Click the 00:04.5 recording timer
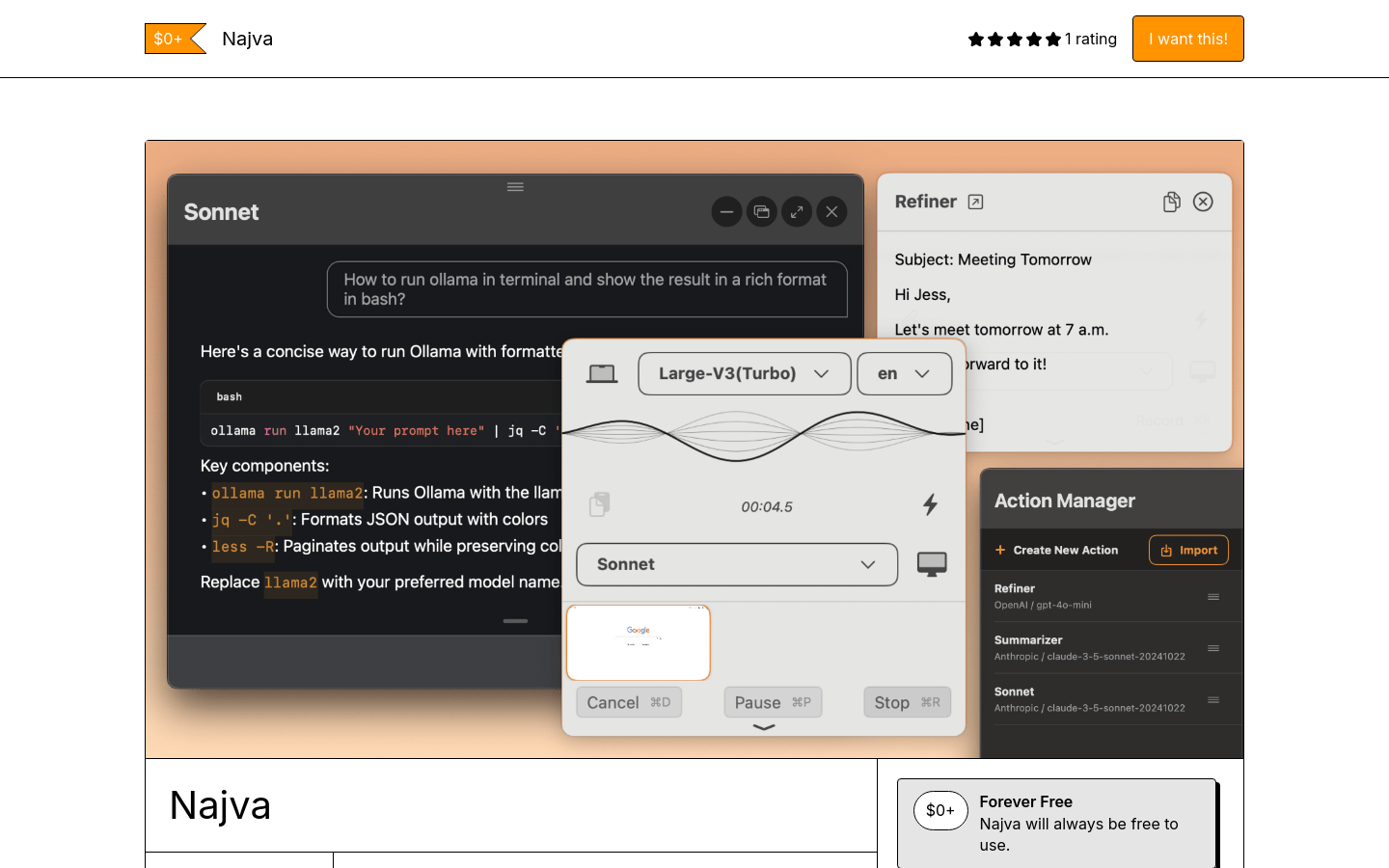The height and width of the screenshot is (868, 1389). pos(766,506)
